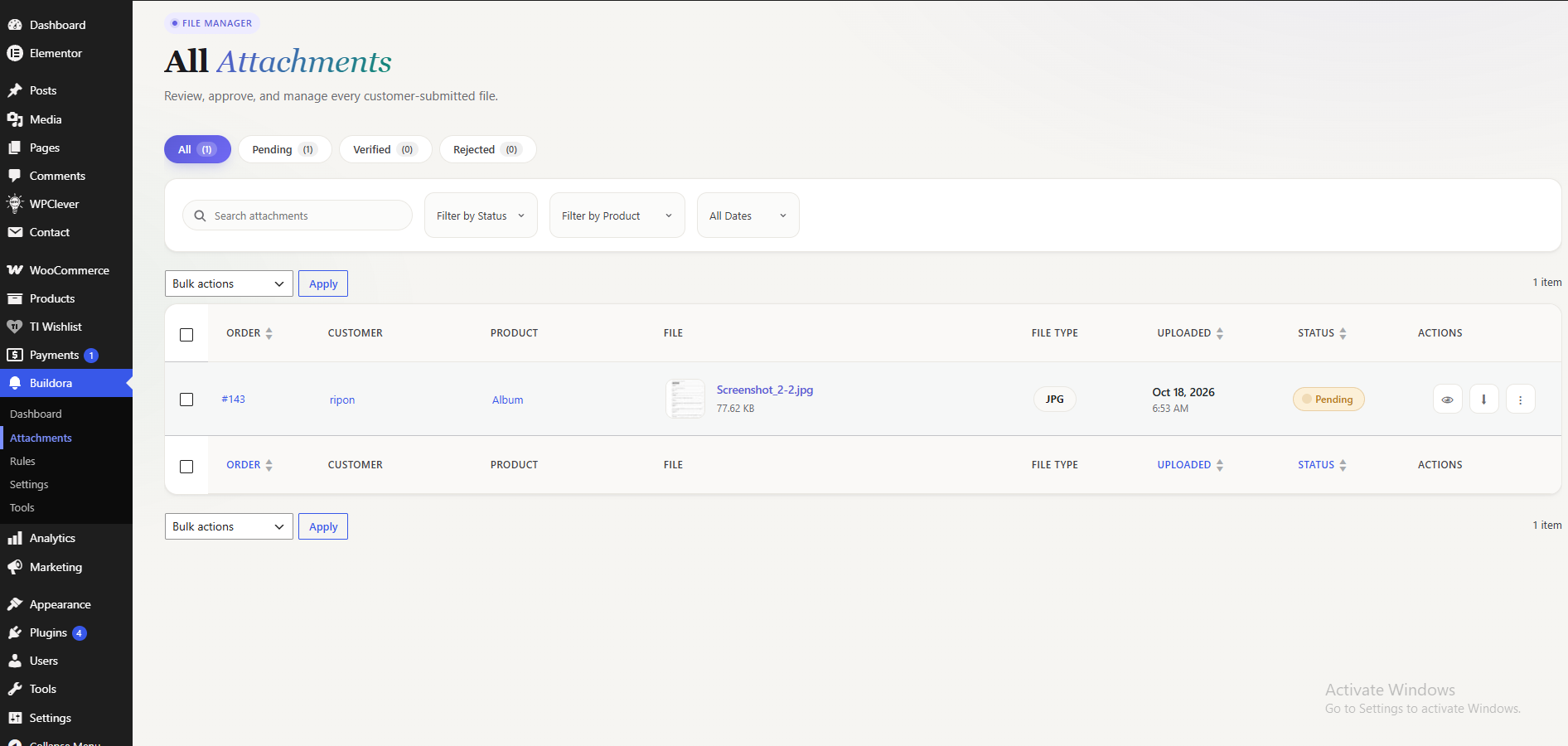This screenshot has width=1568, height=746.
Task: Open Payments dollar icon in sidebar
Action: tap(15, 355)
